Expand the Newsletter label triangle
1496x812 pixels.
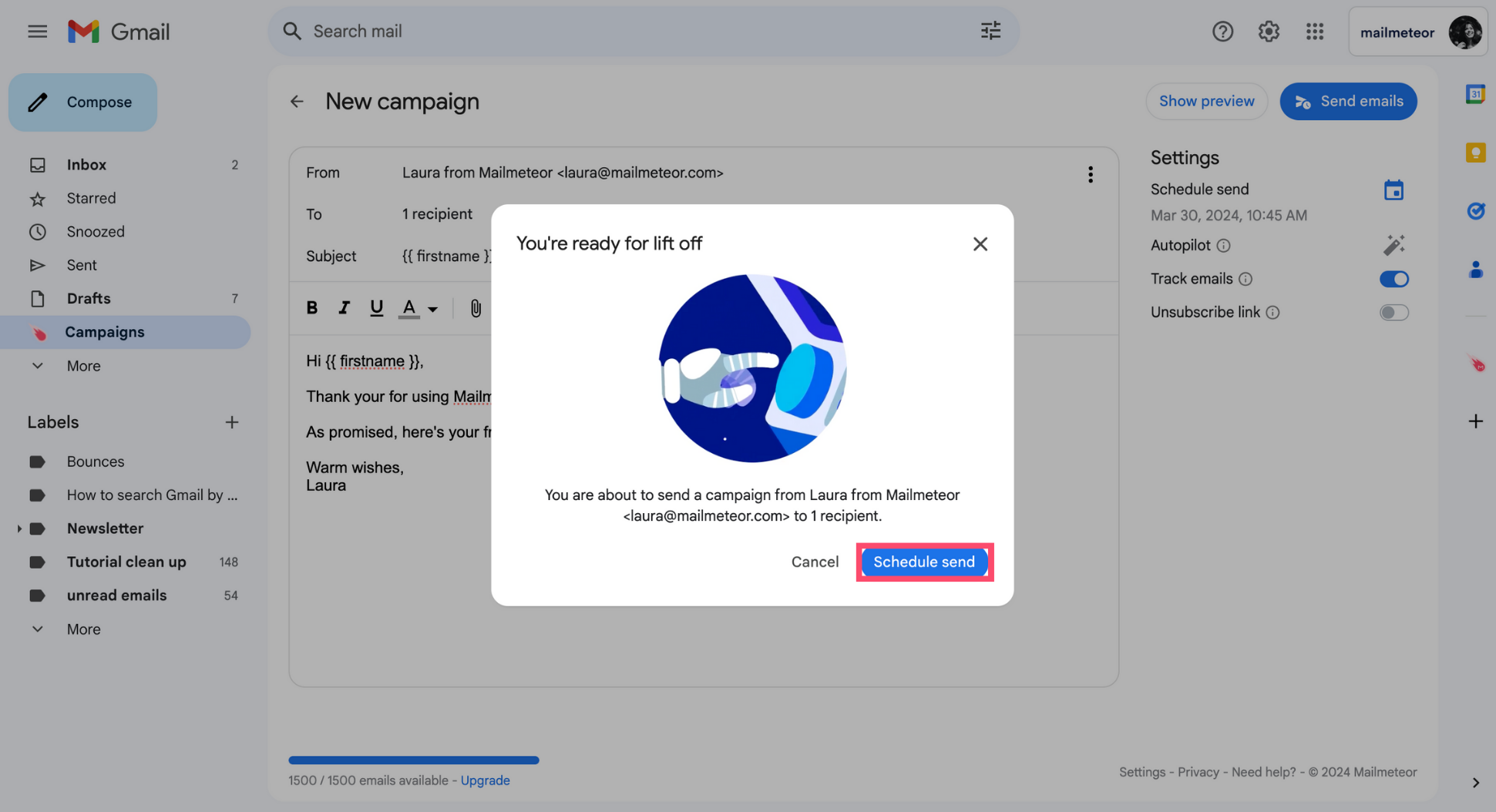click(18, 528)
